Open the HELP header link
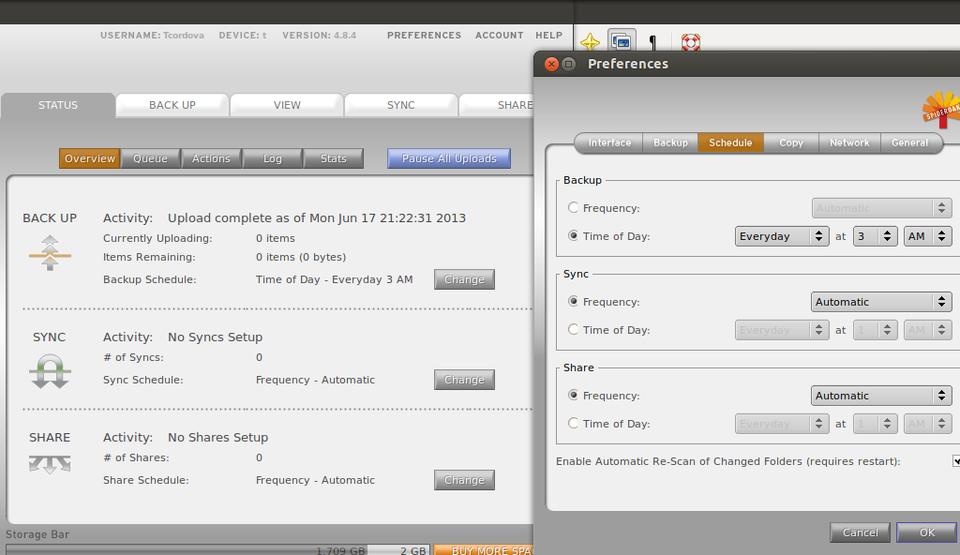This screenshot has height=555, width=960. pos(549,36)
